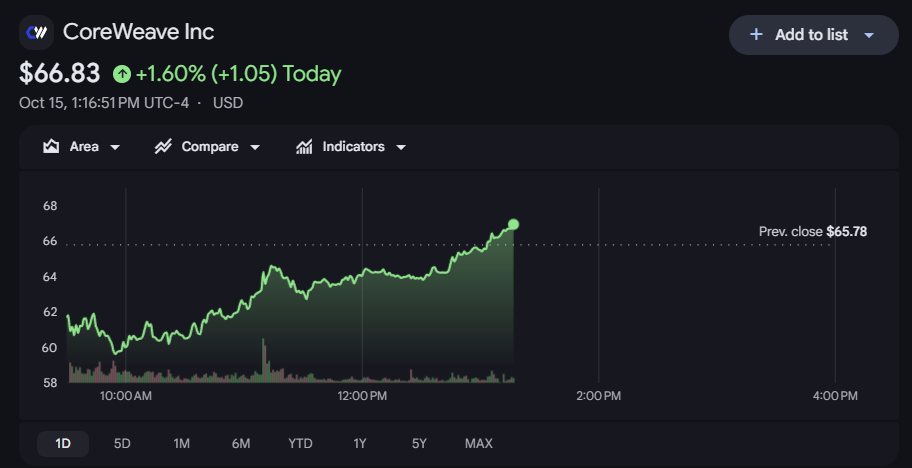This screenshot has height=468, width=912.
Task: Open the Compare dropdown arrow
Action: click(255, 148)
